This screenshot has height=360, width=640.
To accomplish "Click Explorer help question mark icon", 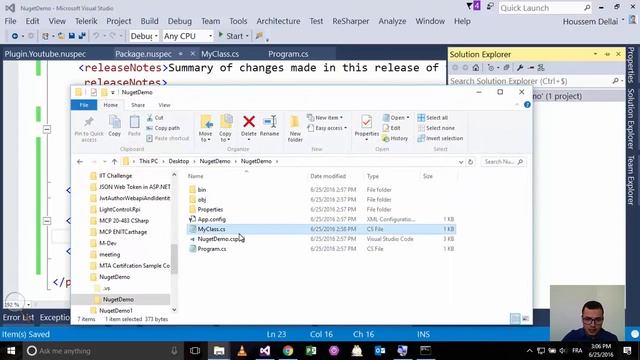I will coord(527,105).
